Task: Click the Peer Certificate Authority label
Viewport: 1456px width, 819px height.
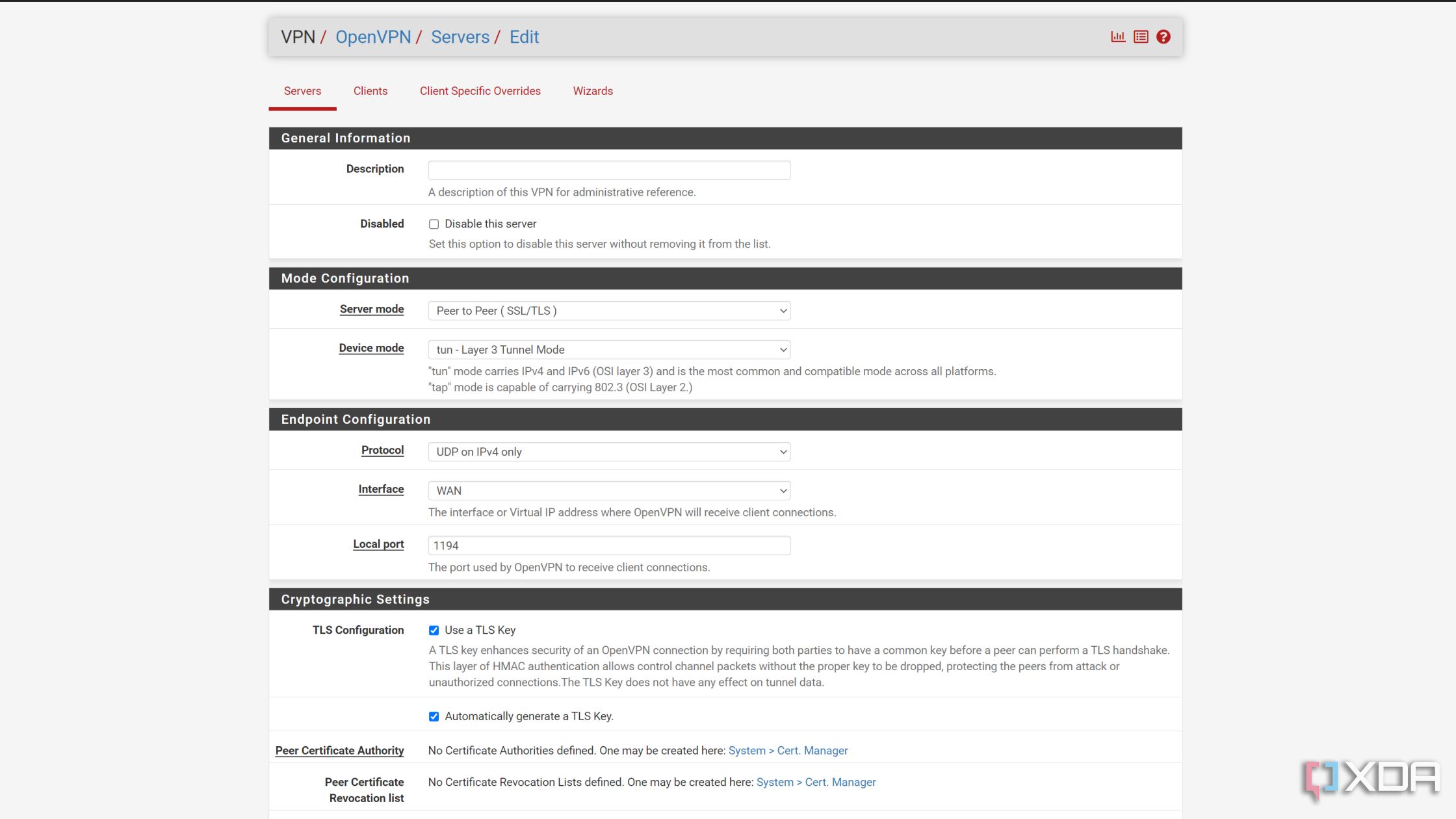Action: click(339, 750)
